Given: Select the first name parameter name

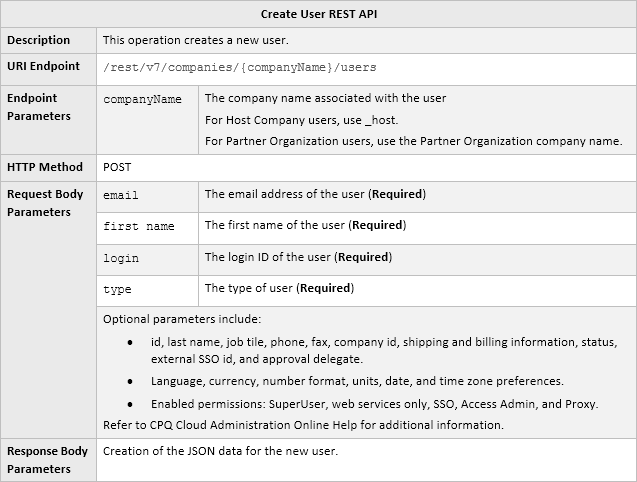Looking at the screenshot, I should coord(139,226).
